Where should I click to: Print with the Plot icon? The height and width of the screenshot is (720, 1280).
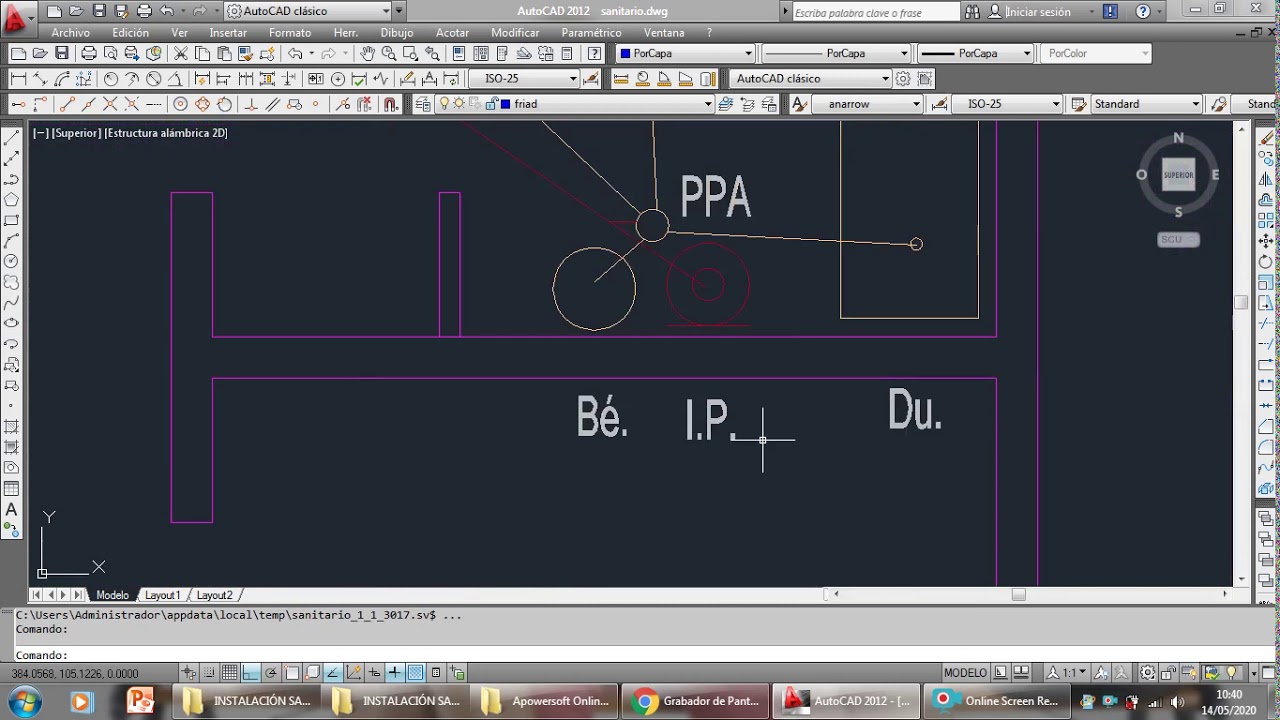pyautogui.click(x=89, y=53)
